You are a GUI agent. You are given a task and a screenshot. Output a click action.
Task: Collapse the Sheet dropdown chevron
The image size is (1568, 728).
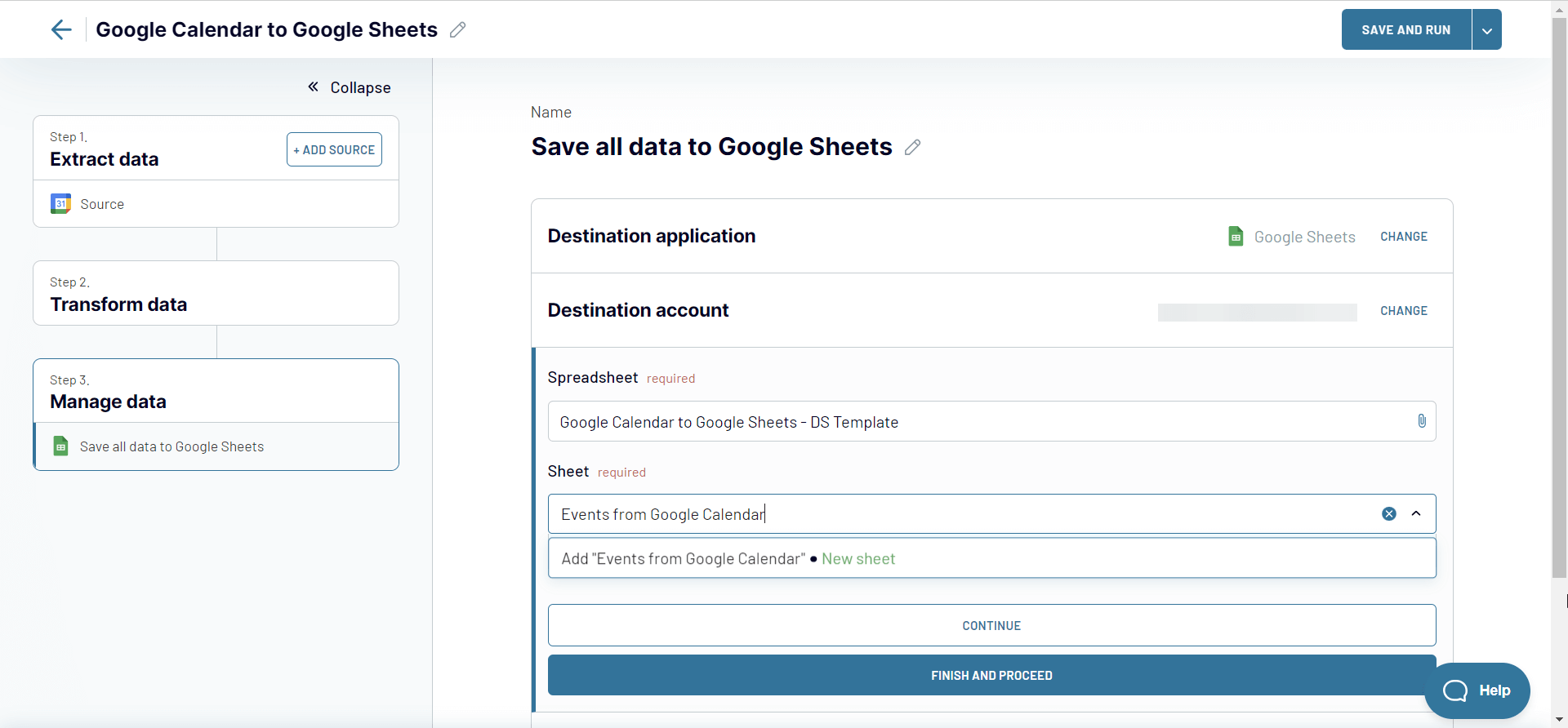[x=1416, y=514]
